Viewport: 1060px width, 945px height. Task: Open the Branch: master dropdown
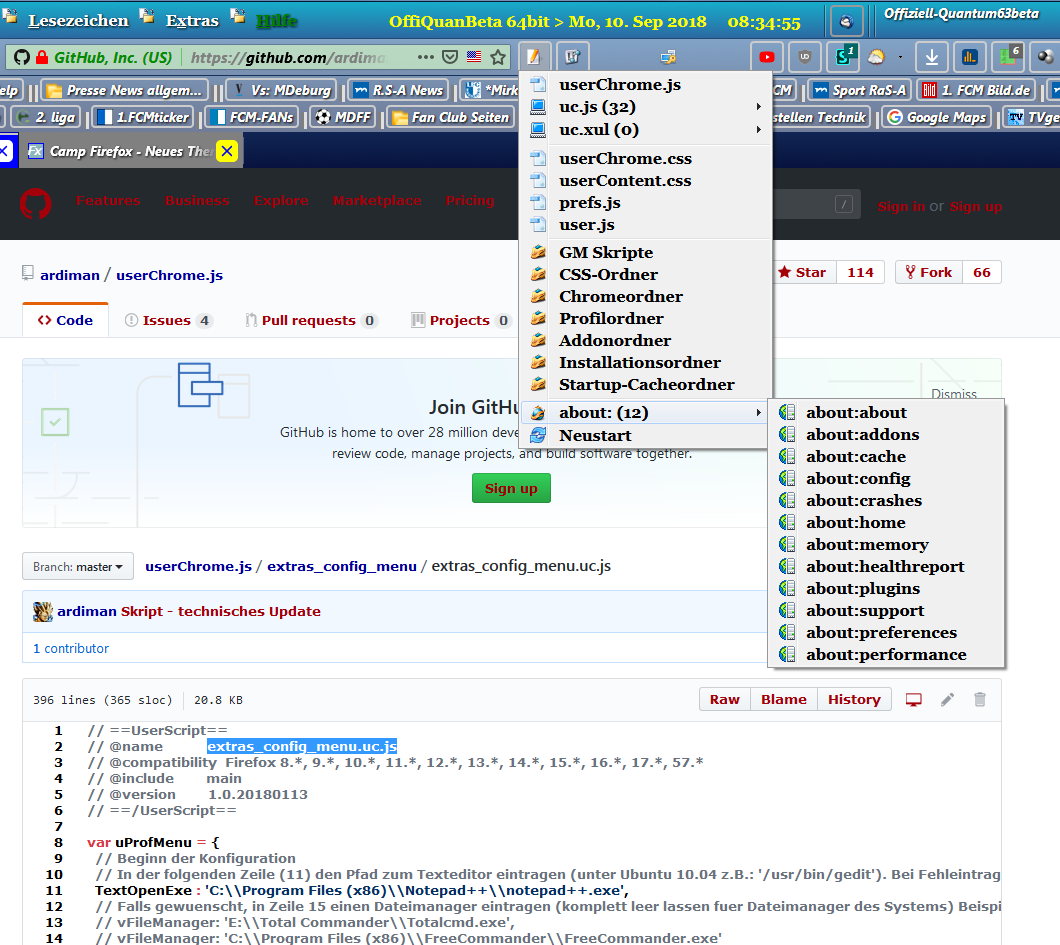78,567
